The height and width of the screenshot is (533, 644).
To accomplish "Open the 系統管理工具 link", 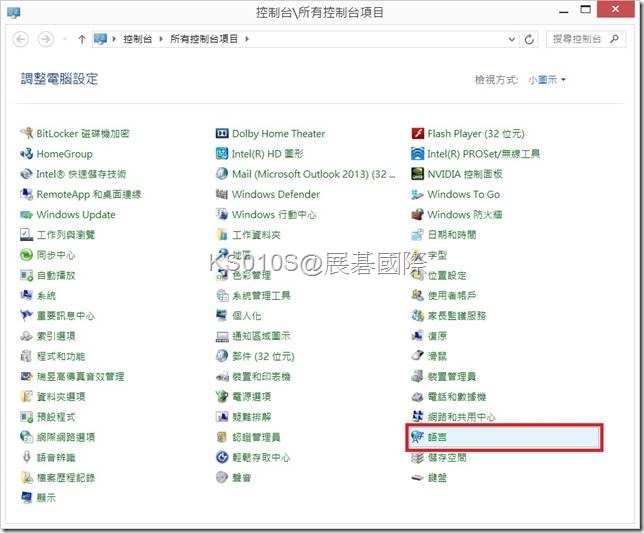I will tap(261, 296).
